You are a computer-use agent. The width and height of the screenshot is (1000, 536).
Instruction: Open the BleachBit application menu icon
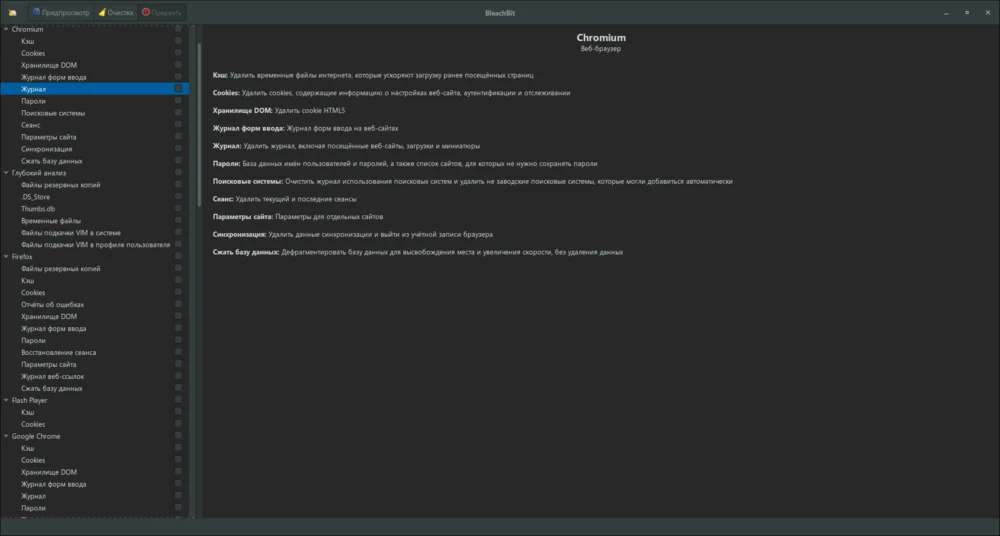coord(12,12)
